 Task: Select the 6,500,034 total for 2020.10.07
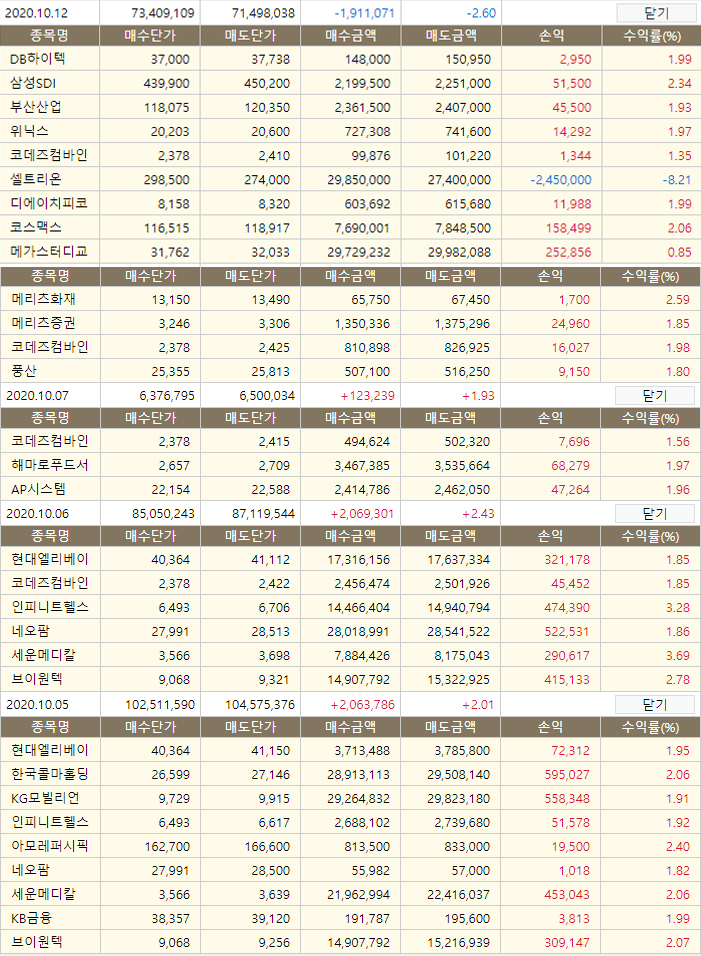pyautogui.click(x=267, y=396)
